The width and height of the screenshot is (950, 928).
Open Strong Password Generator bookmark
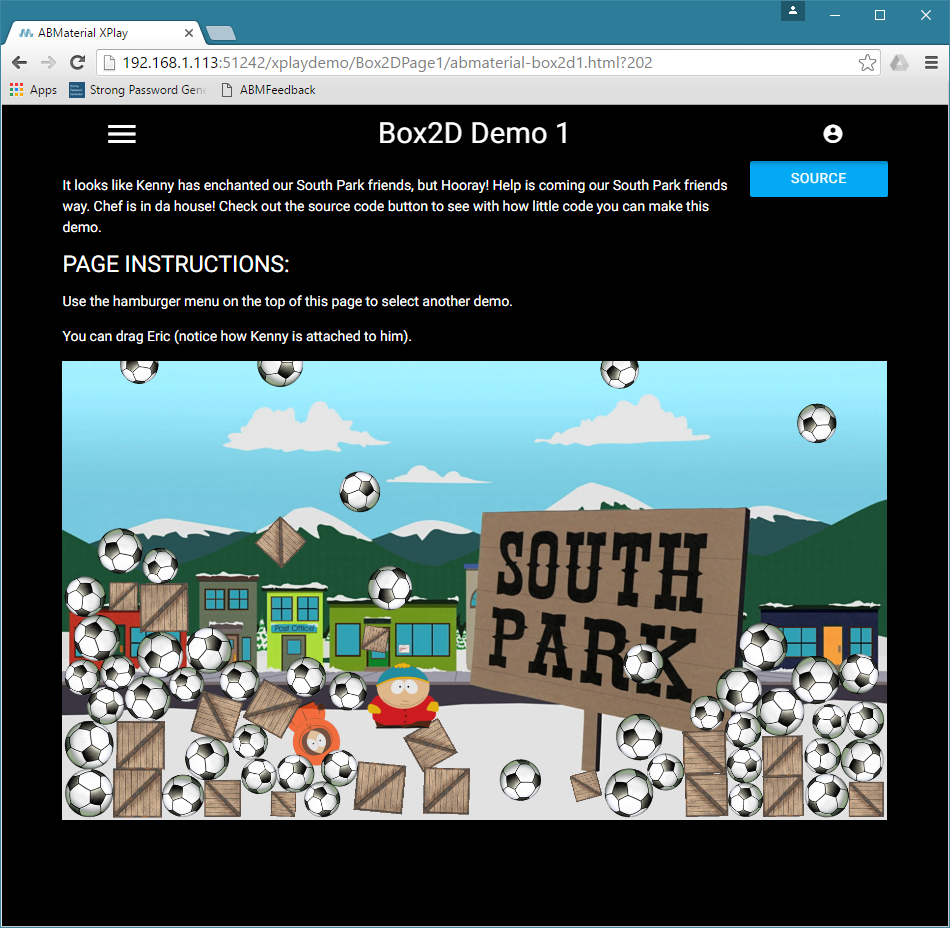[139, 90]
